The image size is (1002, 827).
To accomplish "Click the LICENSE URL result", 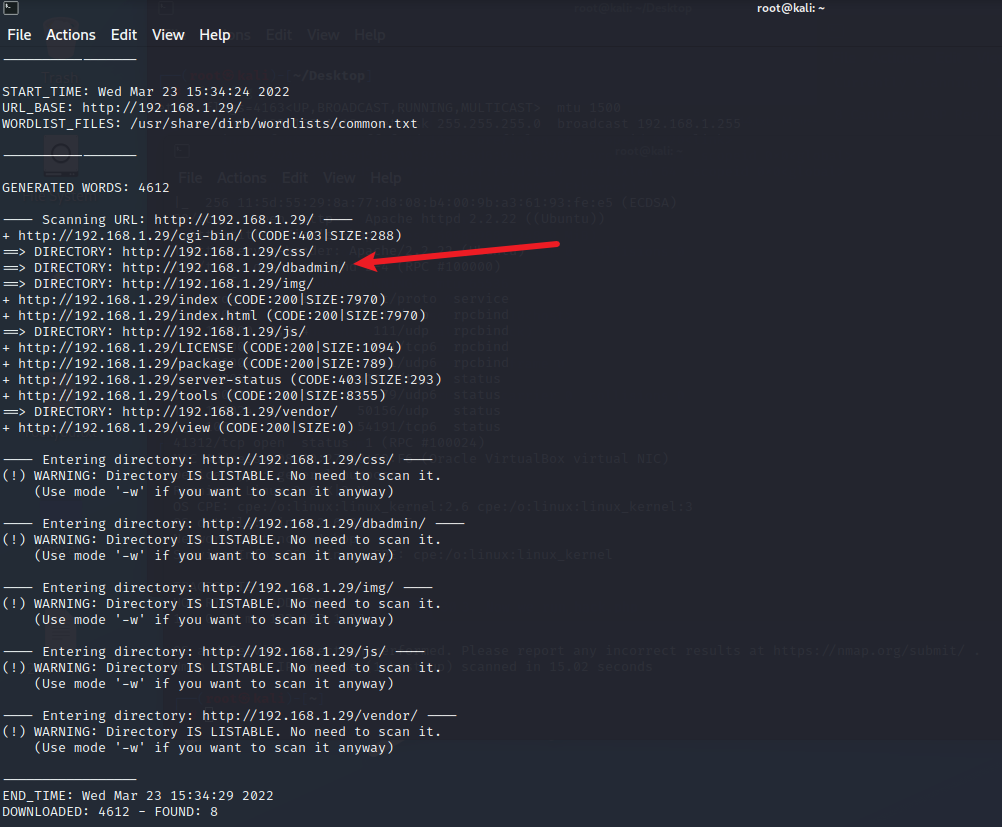I will click(x=113, y=348).
